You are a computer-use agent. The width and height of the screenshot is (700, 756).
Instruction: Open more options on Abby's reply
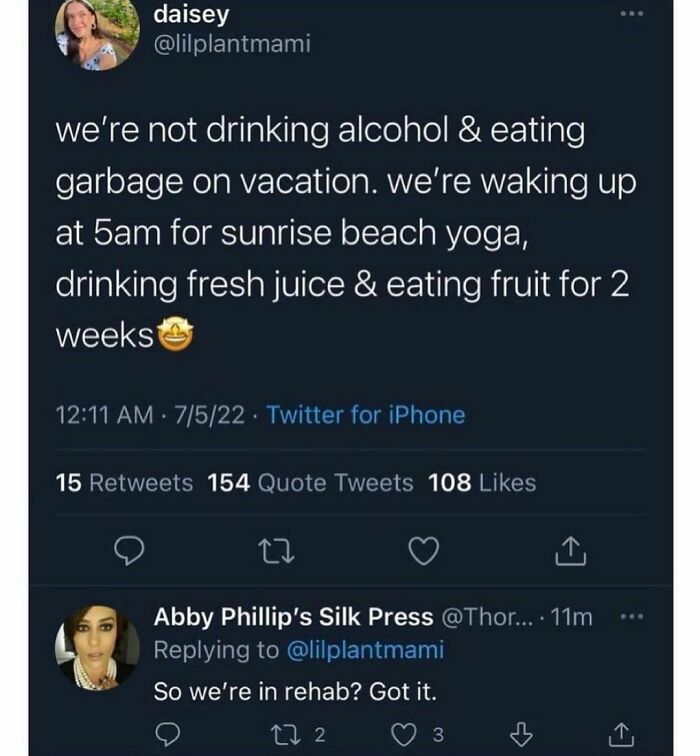coord(629,618)
